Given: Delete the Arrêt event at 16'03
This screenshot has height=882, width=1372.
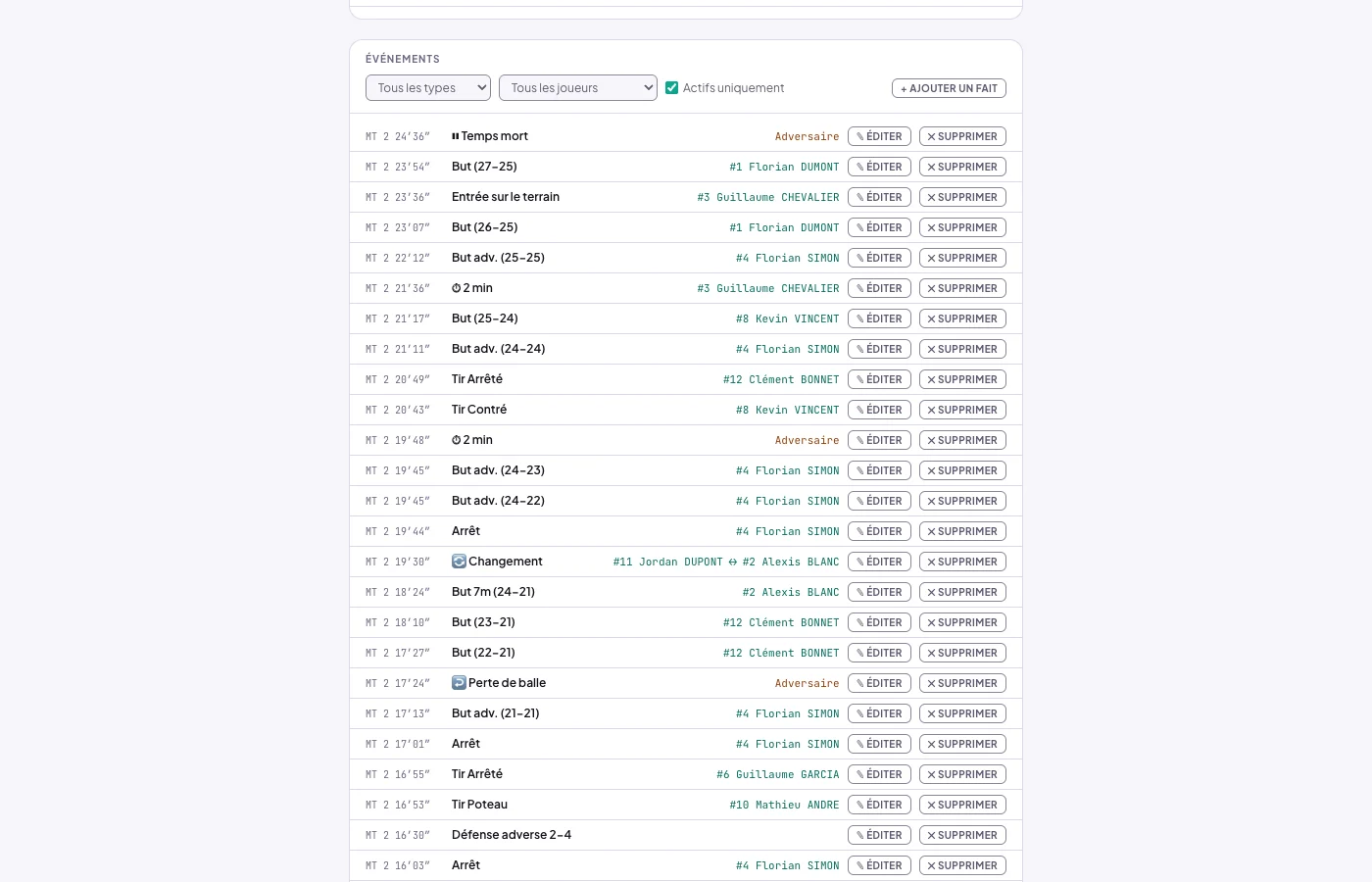Looking at the screenshot, I should [962, 865].
